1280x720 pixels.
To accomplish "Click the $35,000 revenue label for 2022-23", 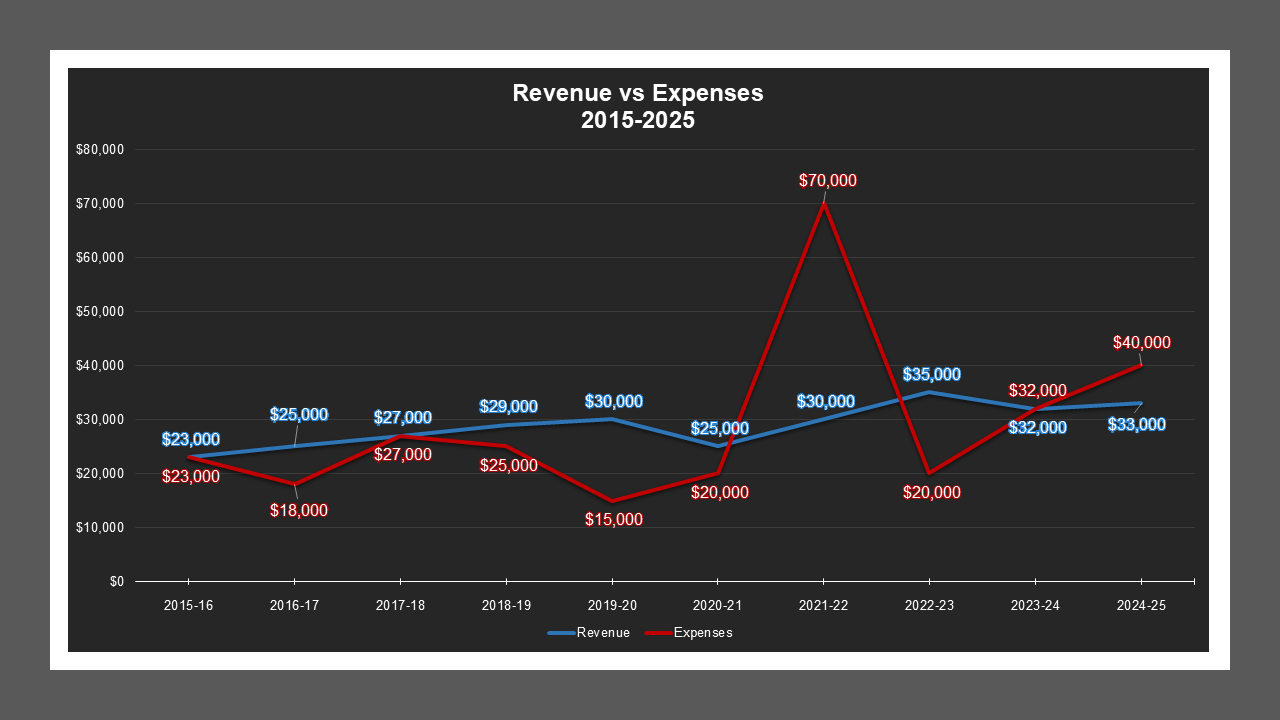I will (x=930, y=373).
